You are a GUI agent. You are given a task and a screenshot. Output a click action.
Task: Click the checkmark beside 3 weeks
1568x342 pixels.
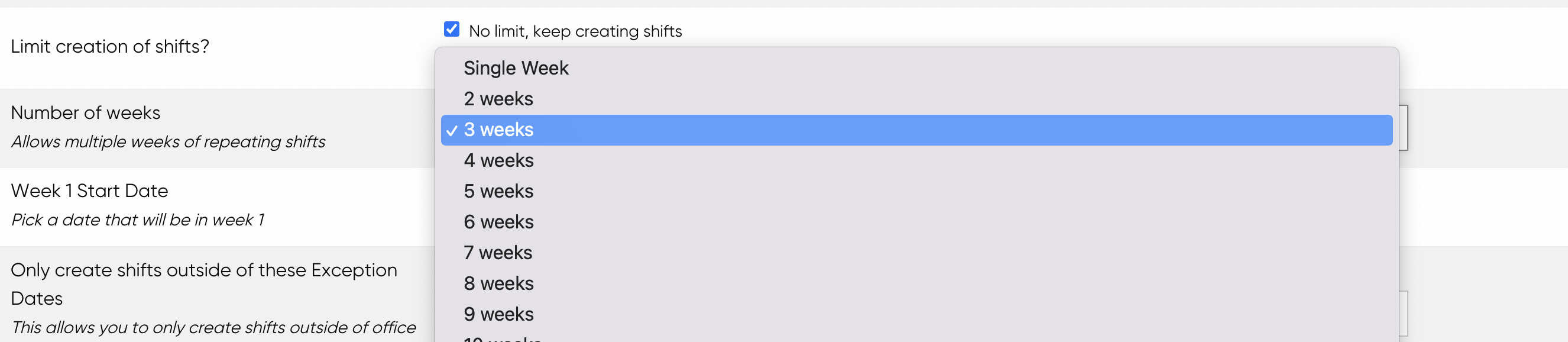coord(451,130)
